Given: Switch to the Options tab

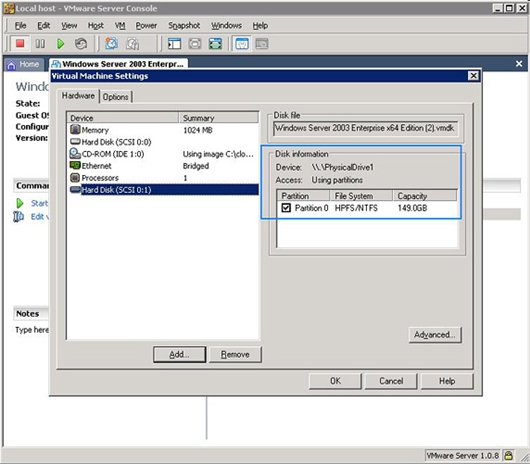Looking at the screenshot, I should click(116, 97).
